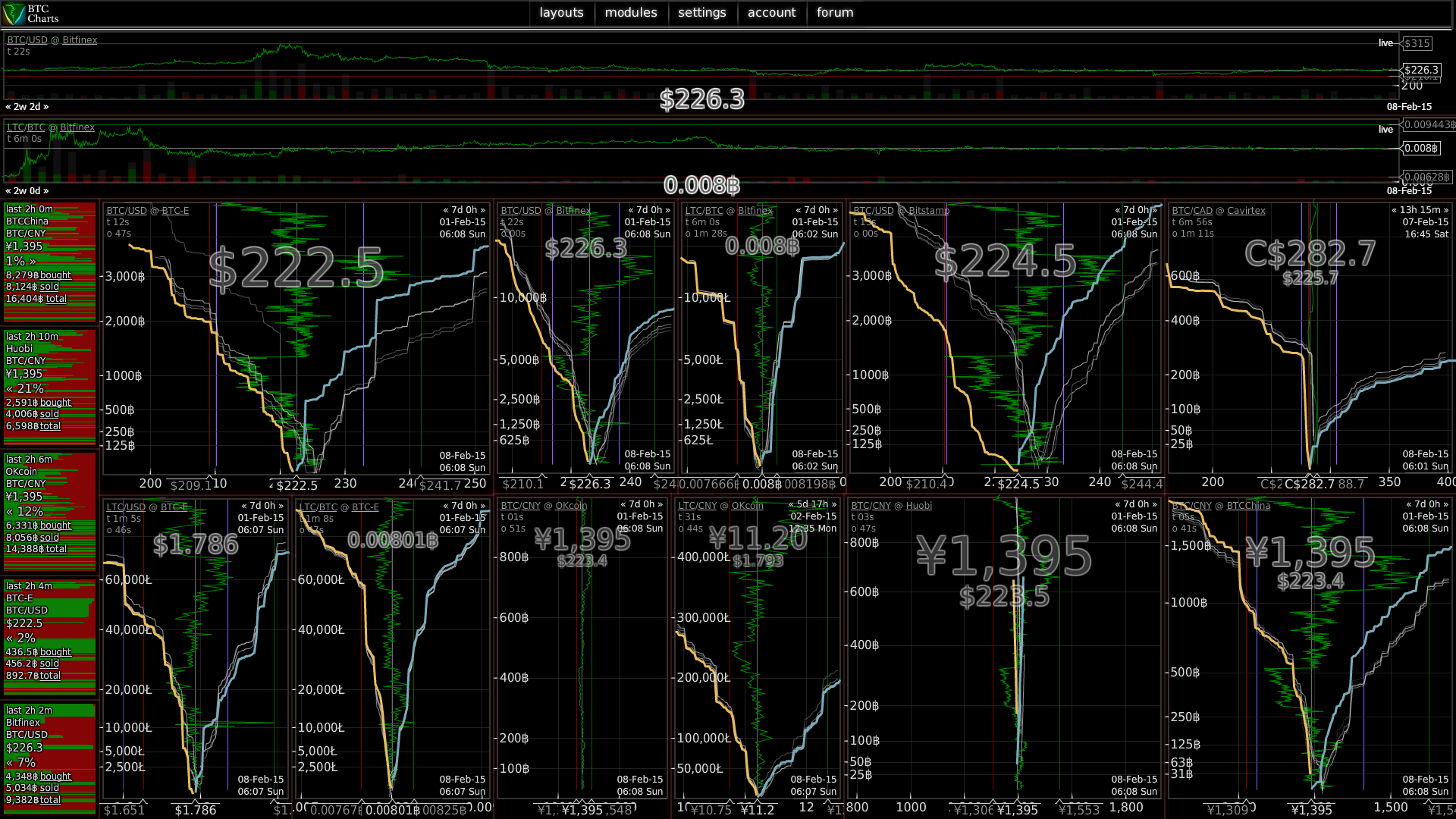Toggle live mode on LTC/BTC Bitfinex strip chart
This screenshot has height=819, width=1456.
pos(1385,130)
